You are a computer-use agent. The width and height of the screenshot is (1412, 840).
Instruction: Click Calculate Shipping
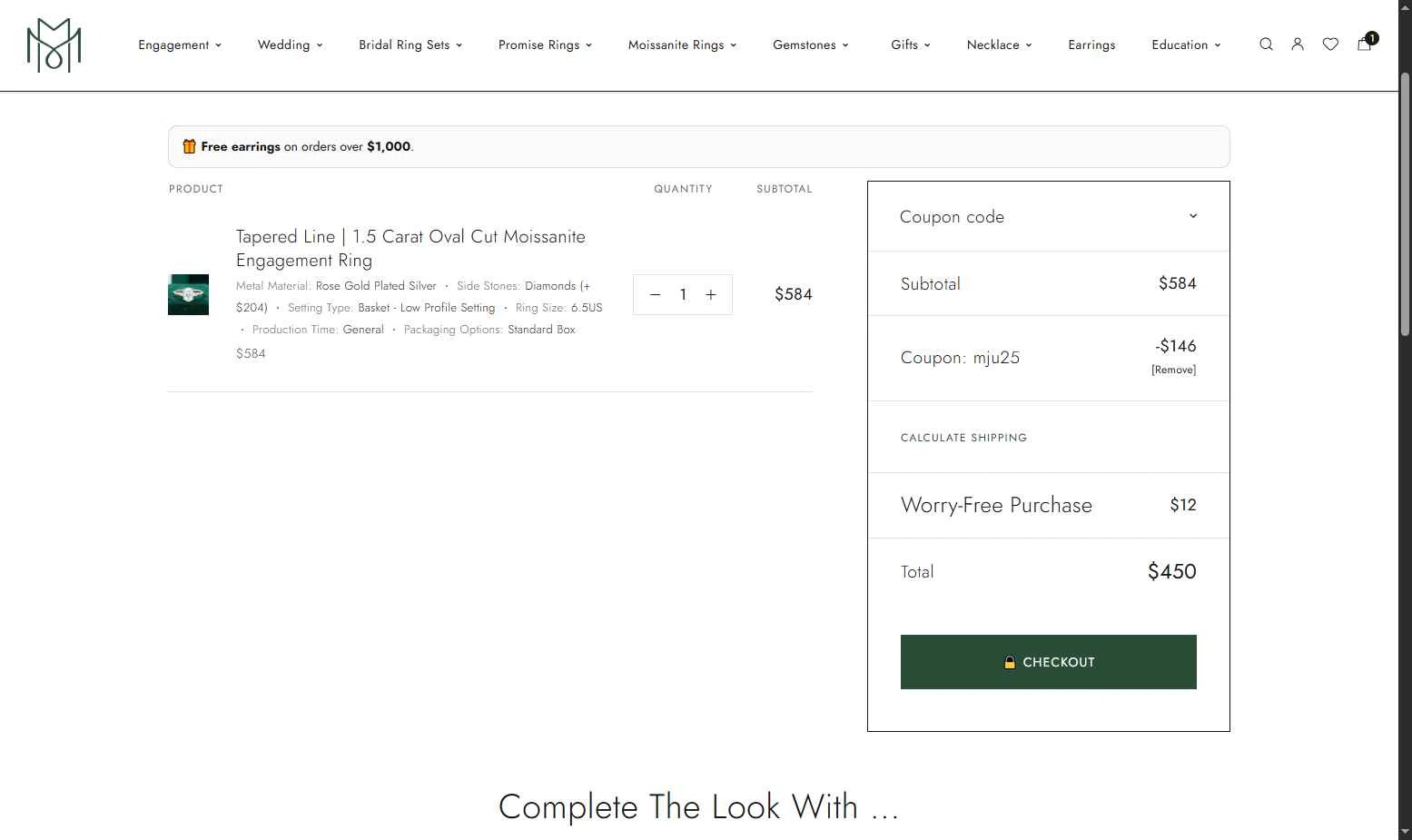(x=963, y=438)
